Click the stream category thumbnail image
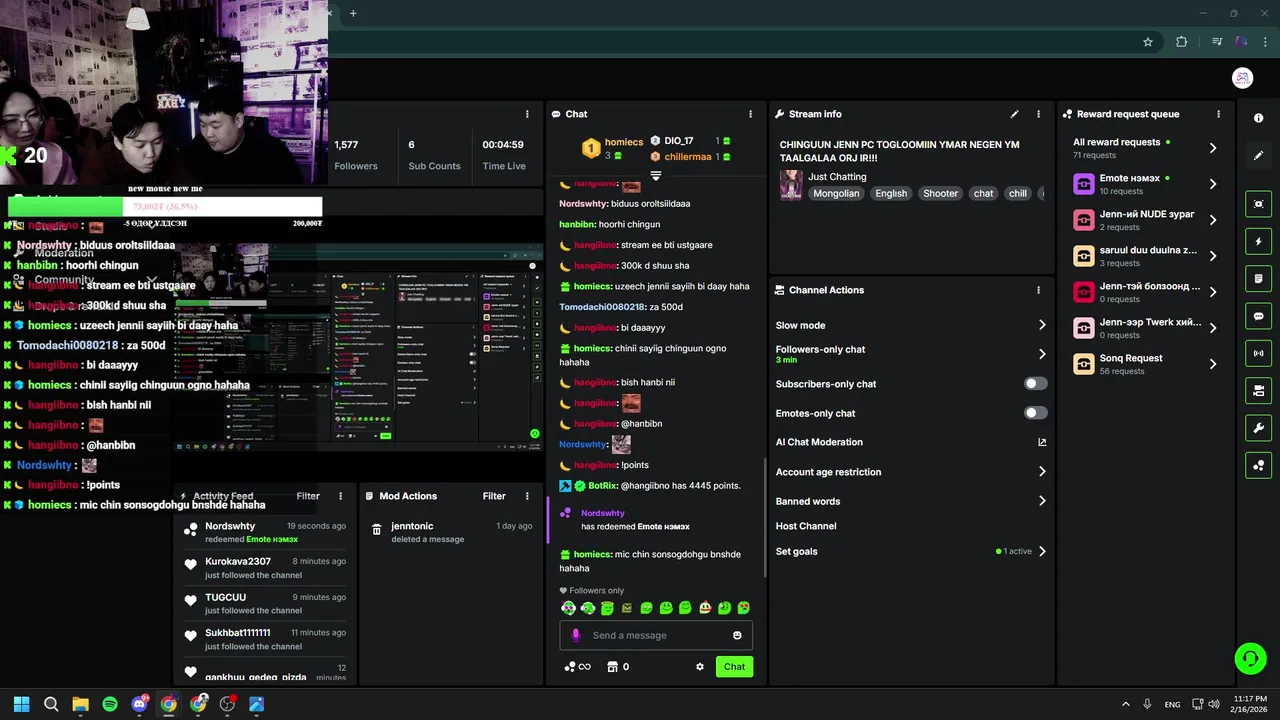1280x720 pixels. 791,185
